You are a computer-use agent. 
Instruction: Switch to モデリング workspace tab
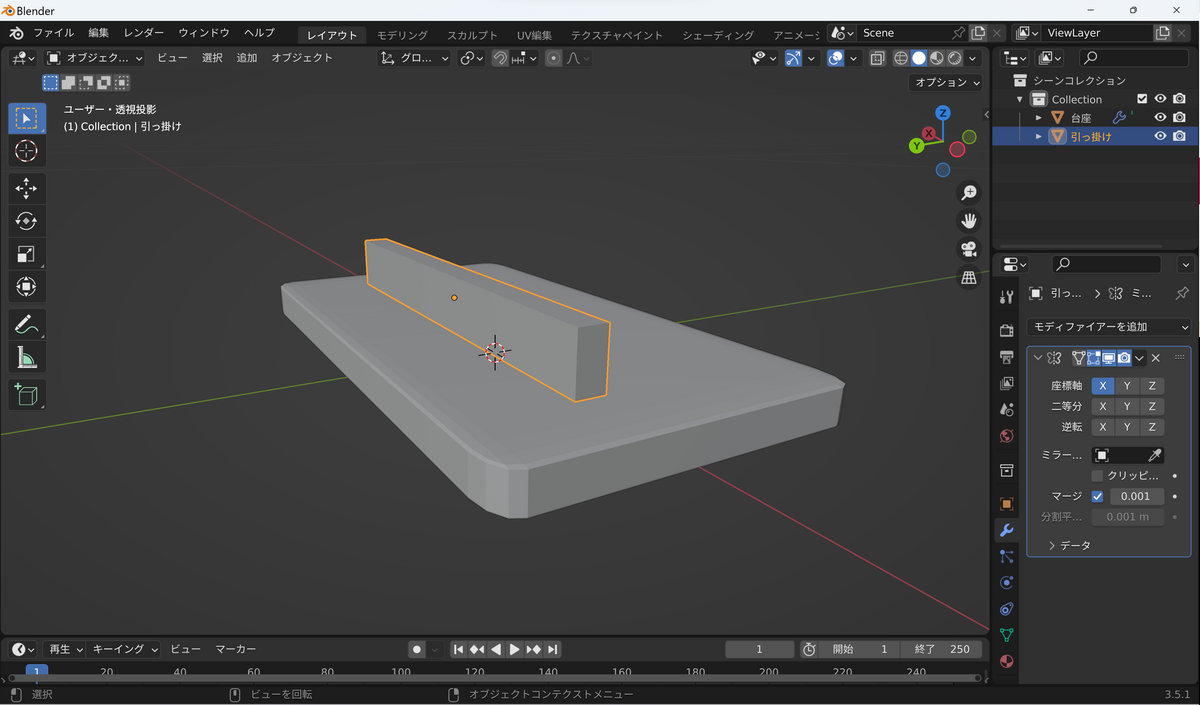pos(402,35)
